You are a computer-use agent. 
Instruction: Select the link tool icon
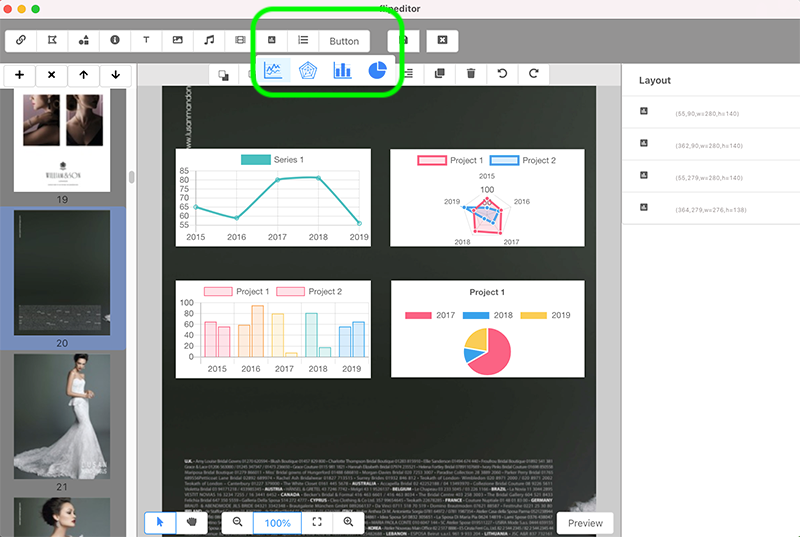[21, 40]
